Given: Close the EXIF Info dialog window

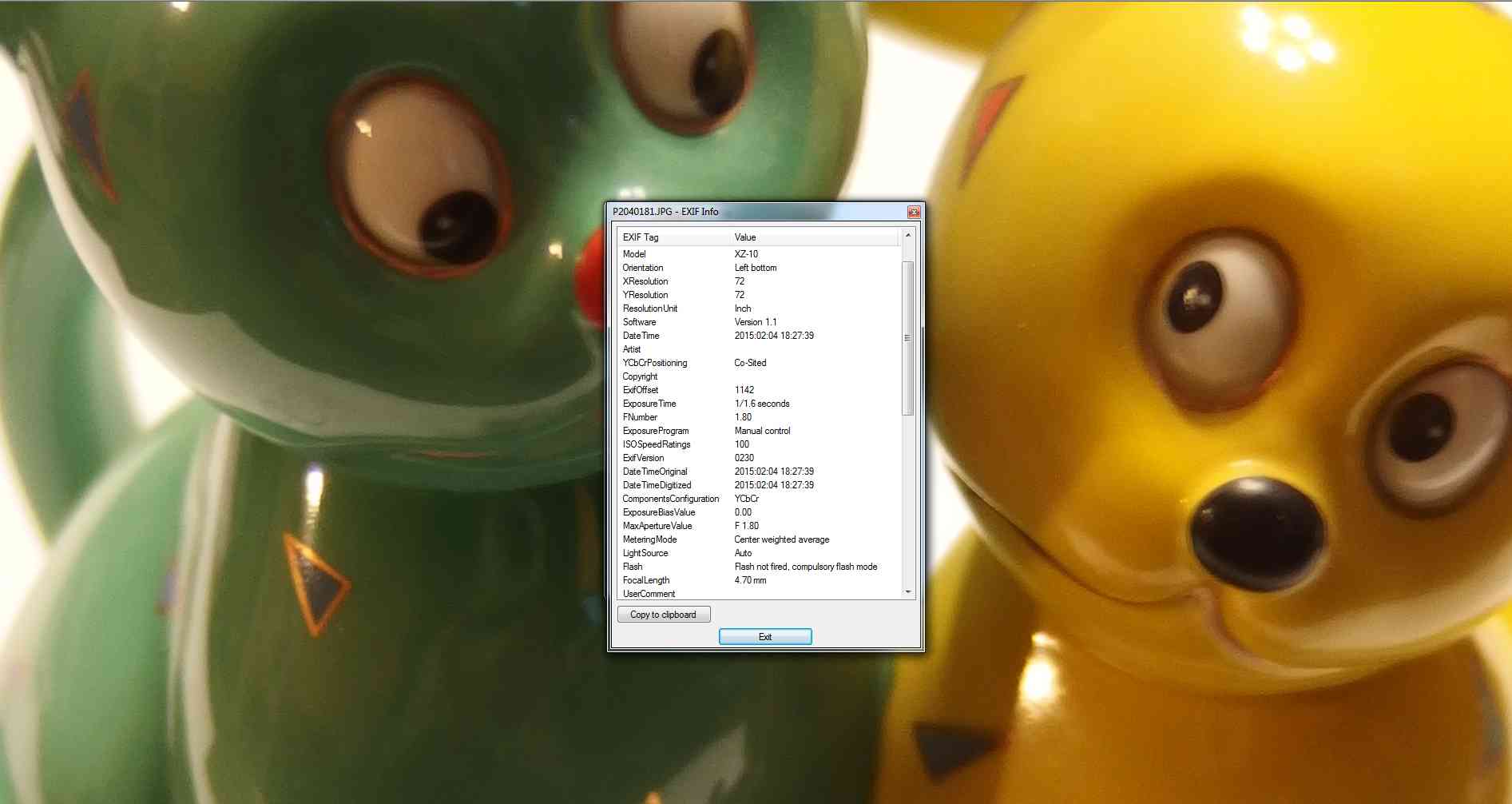Looking at the screenshot, I should pyautogui.click(x=914, y=212).
